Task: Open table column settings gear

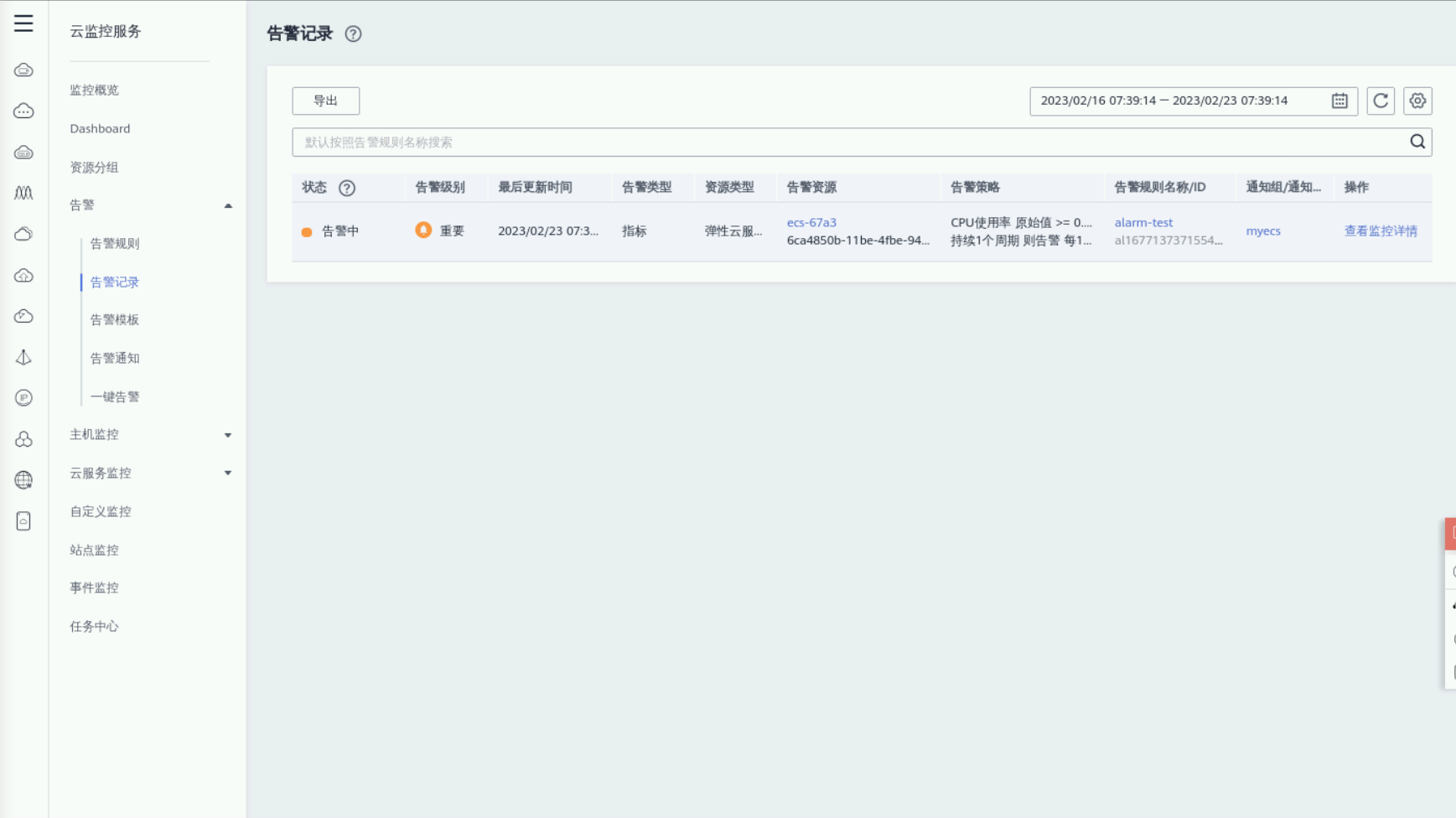Action: pyautogui.click(x=1417, y=101)
